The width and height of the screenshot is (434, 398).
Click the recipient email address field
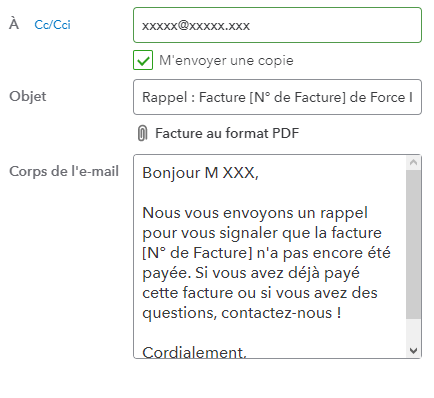click(277, 25)
